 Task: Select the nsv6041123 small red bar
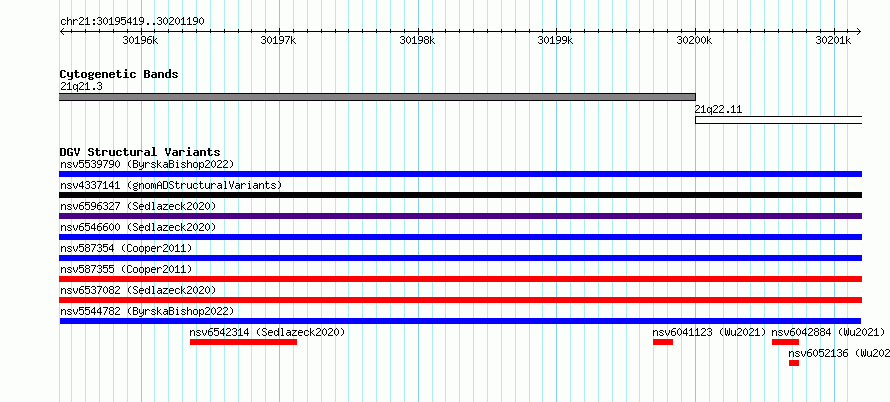pos(663,342)
